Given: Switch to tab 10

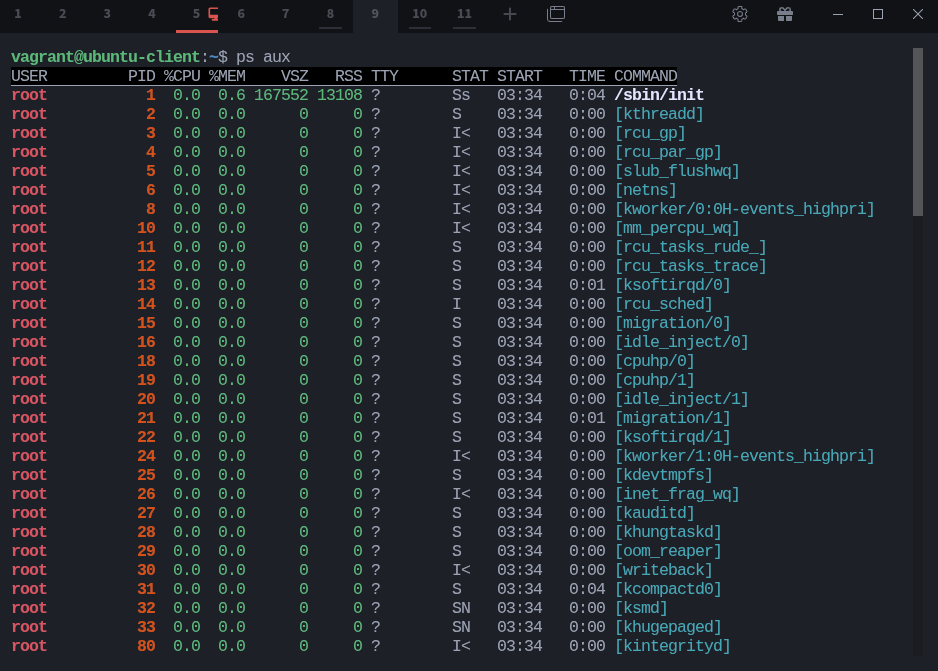Looking at the screenshot, I should [419, 15].
